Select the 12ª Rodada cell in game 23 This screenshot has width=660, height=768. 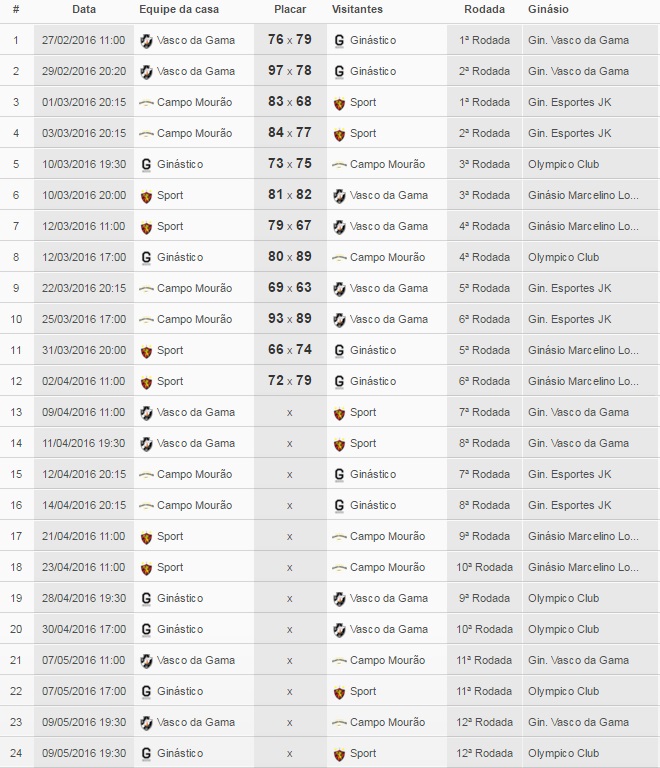pyautogui.click(x=484, y=723)
